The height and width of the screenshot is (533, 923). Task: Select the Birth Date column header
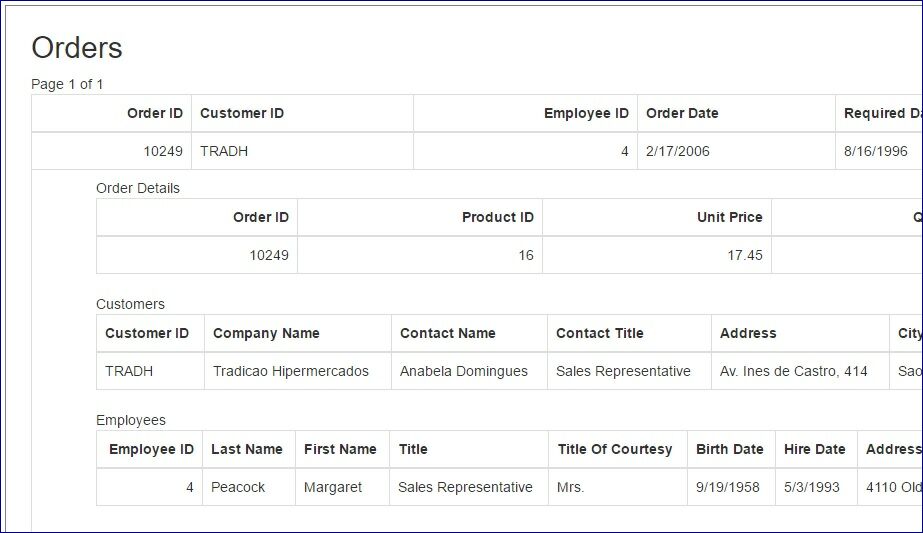729,449
